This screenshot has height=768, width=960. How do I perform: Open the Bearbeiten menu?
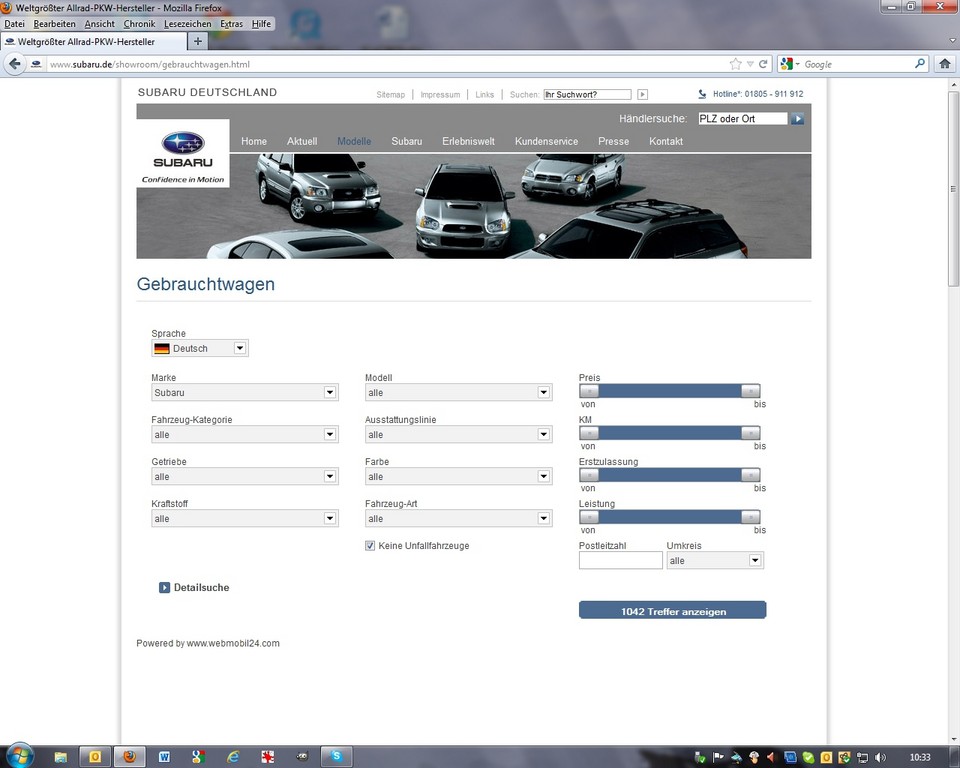(54, 24)
